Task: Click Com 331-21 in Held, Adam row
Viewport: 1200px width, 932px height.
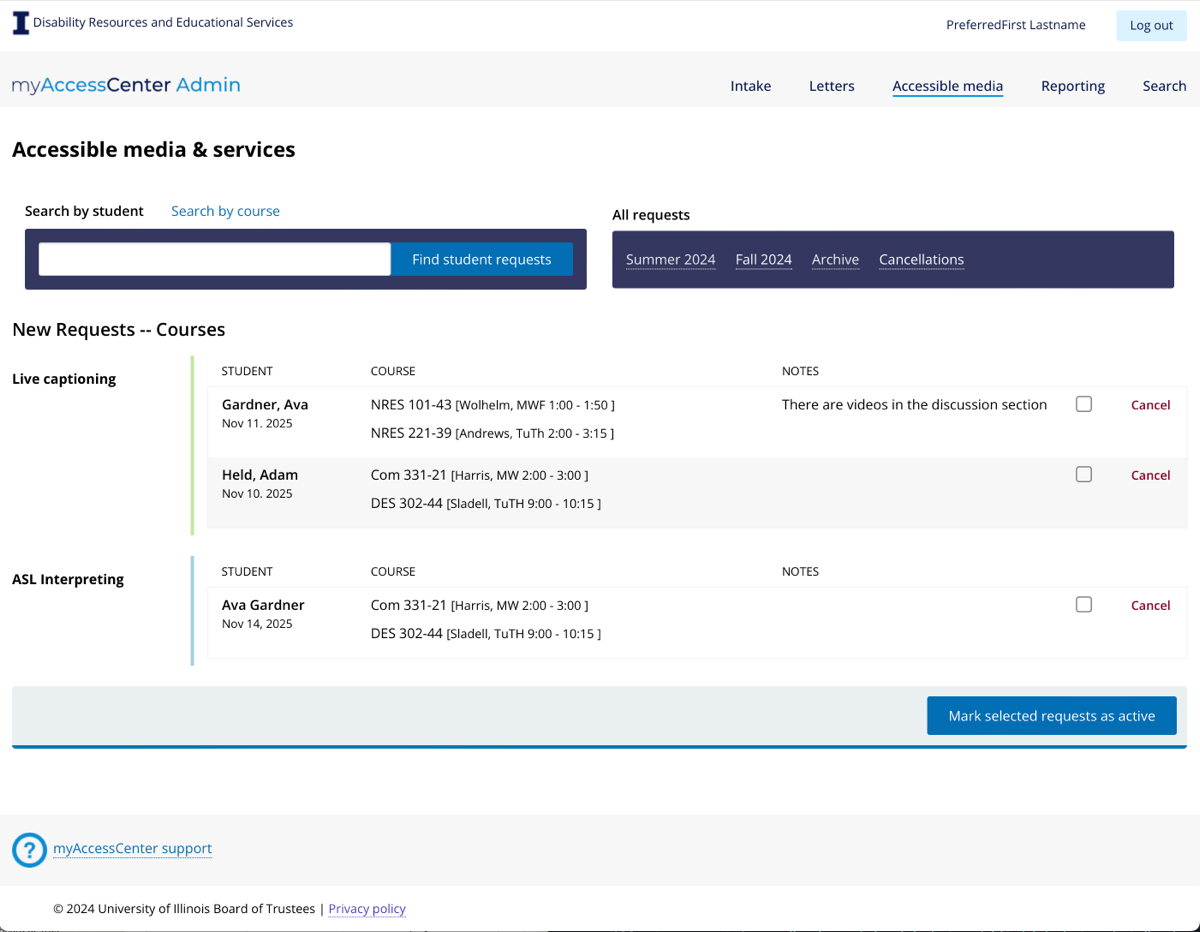Action: click(x=409, y=475)
